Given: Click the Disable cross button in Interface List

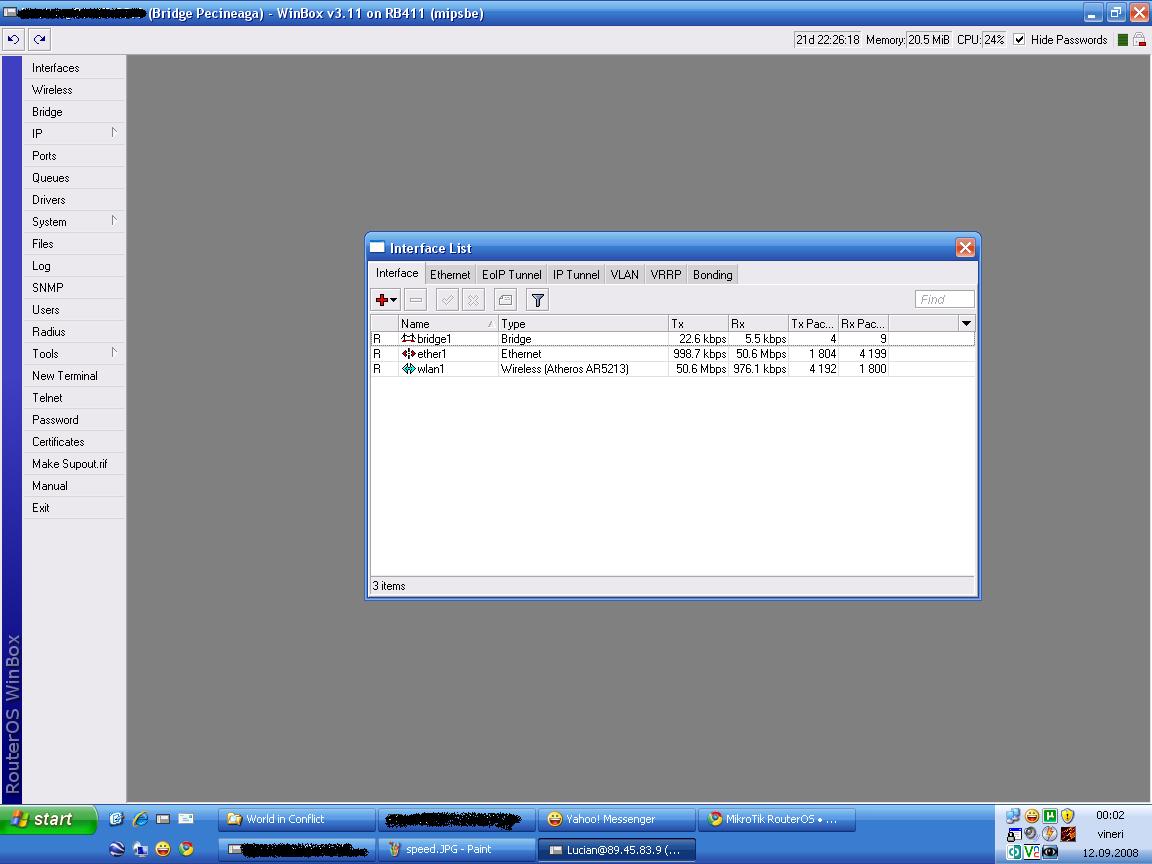Looking at the screenshot, I should click(474, 300).
